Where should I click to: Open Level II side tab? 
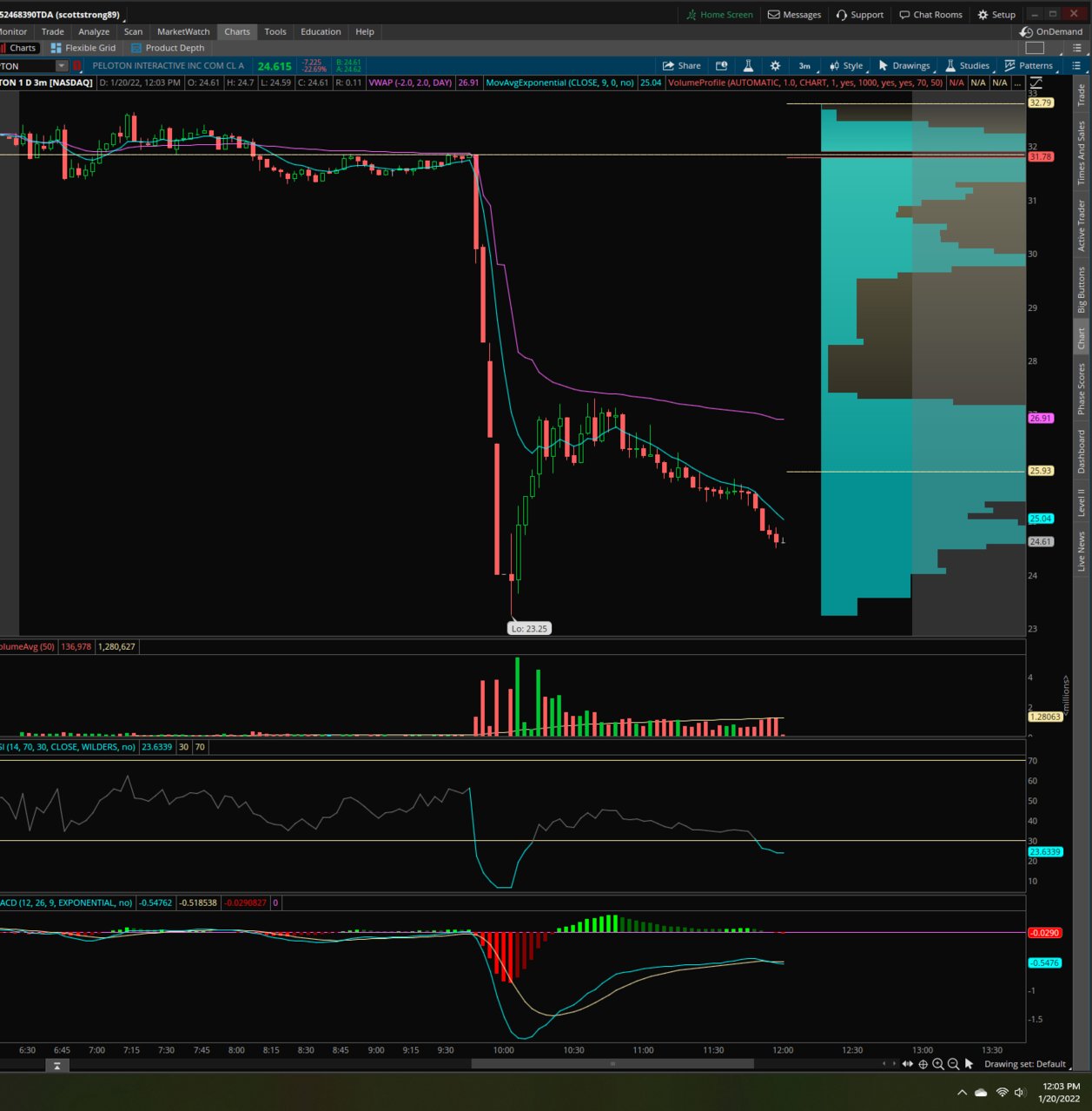1082,503
